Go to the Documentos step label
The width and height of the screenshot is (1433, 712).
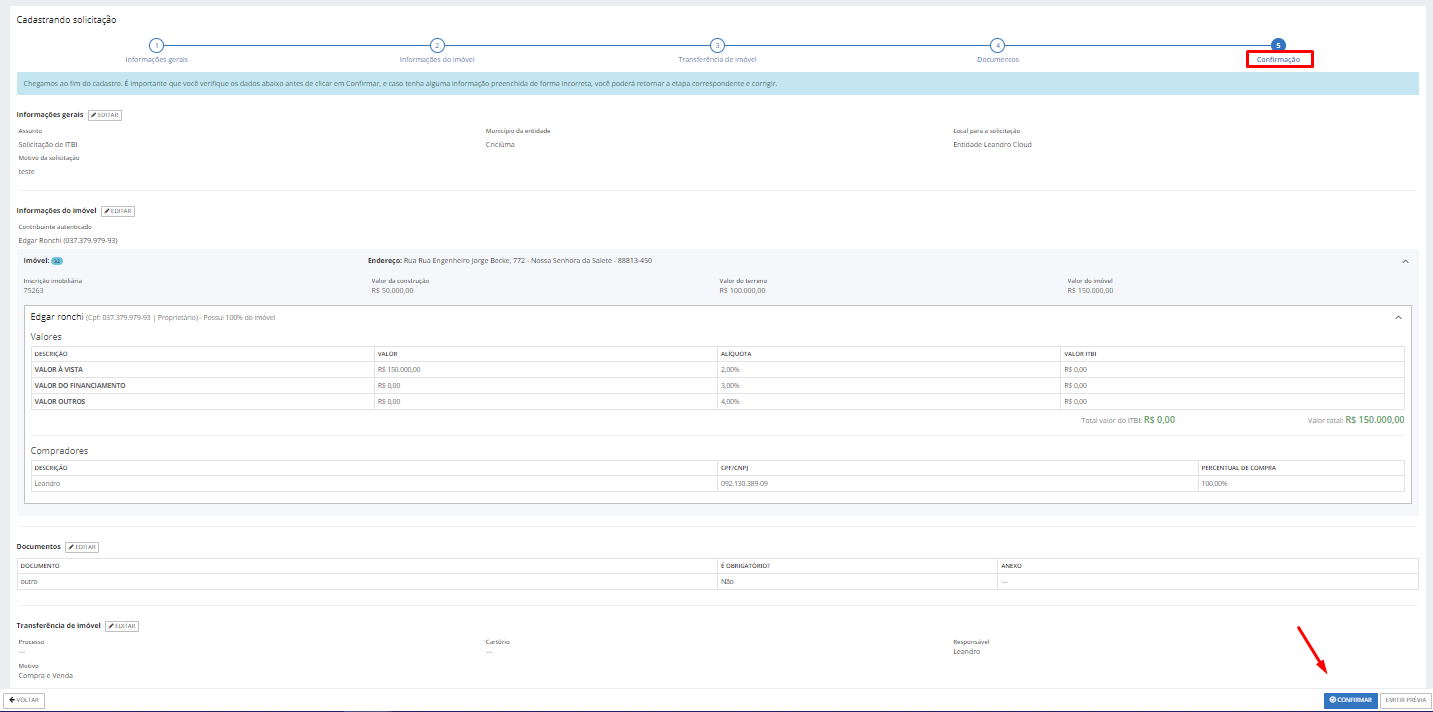tap(997, 60)
